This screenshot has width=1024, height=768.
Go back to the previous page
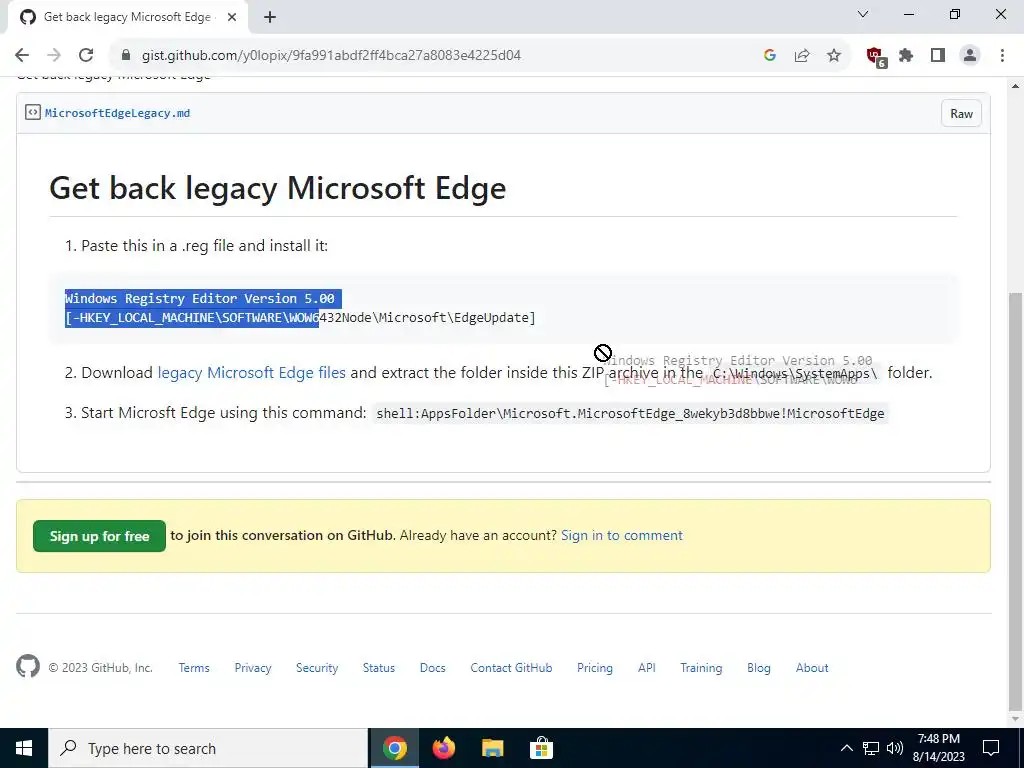point(22,56)
